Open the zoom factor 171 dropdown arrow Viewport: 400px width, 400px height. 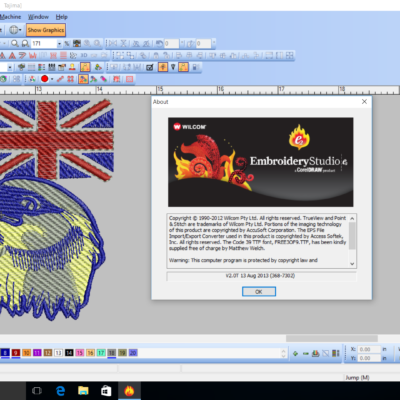click(x=59, y=44)
